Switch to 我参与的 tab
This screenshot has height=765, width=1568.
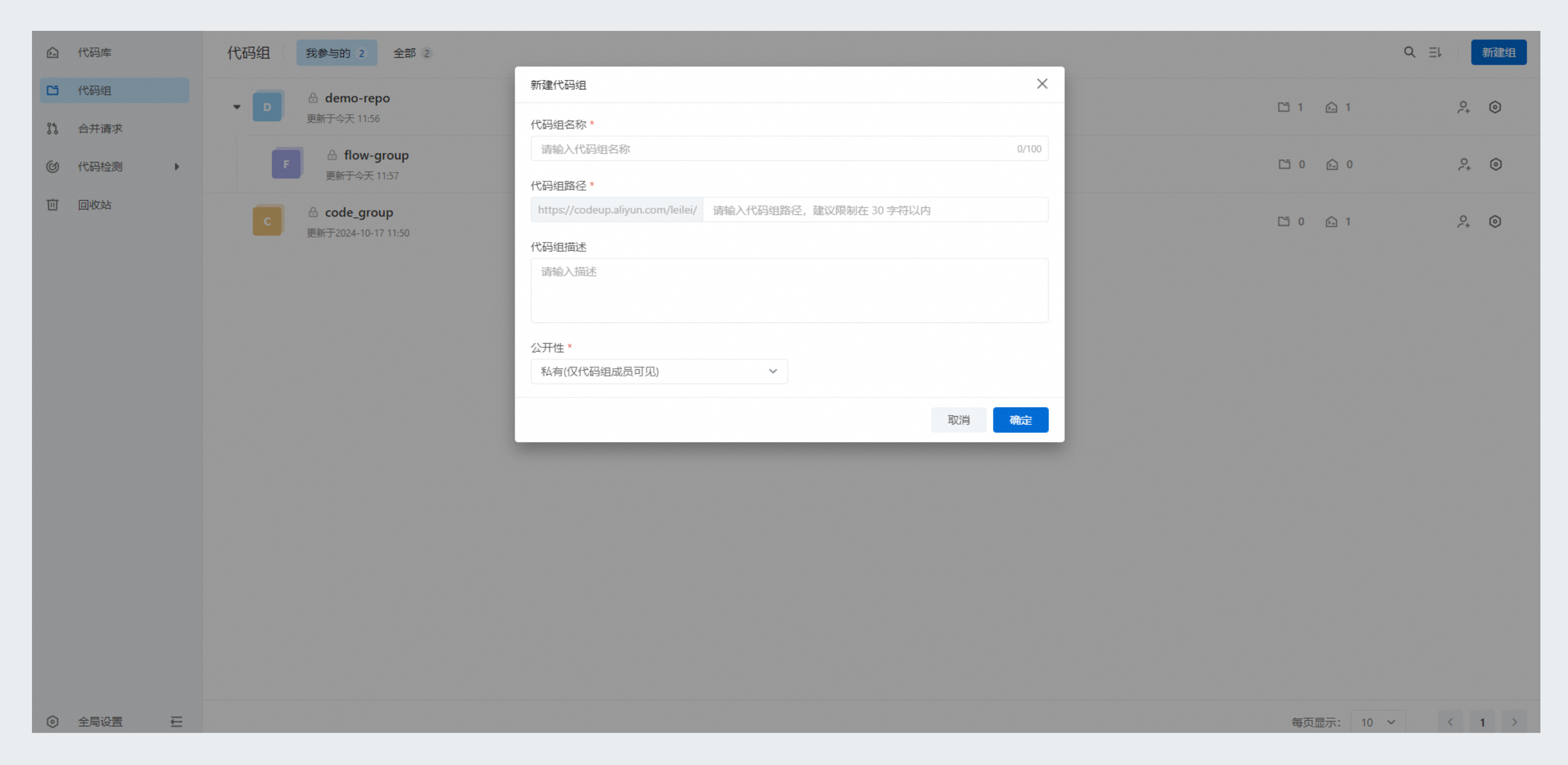click(x=336, y=53)
